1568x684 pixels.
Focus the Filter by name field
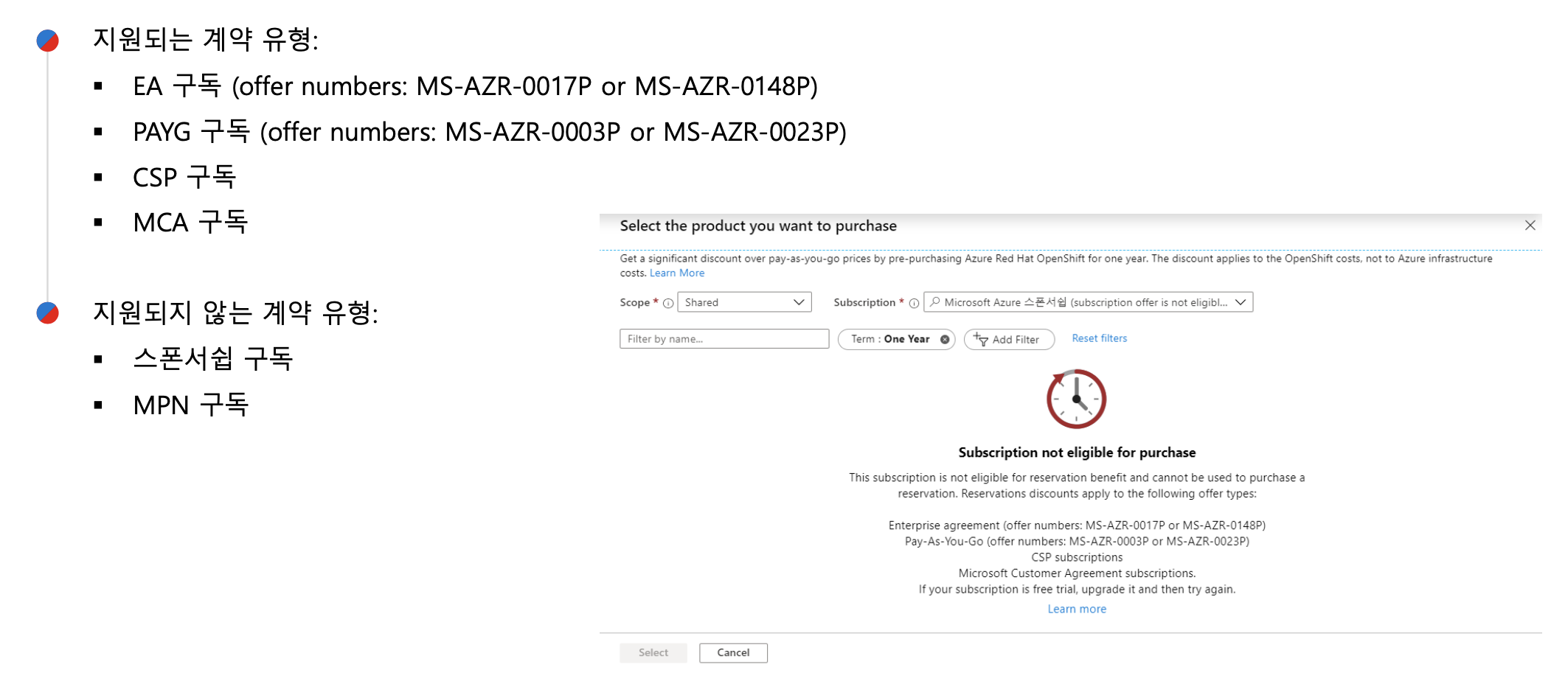tap(724, 339)
